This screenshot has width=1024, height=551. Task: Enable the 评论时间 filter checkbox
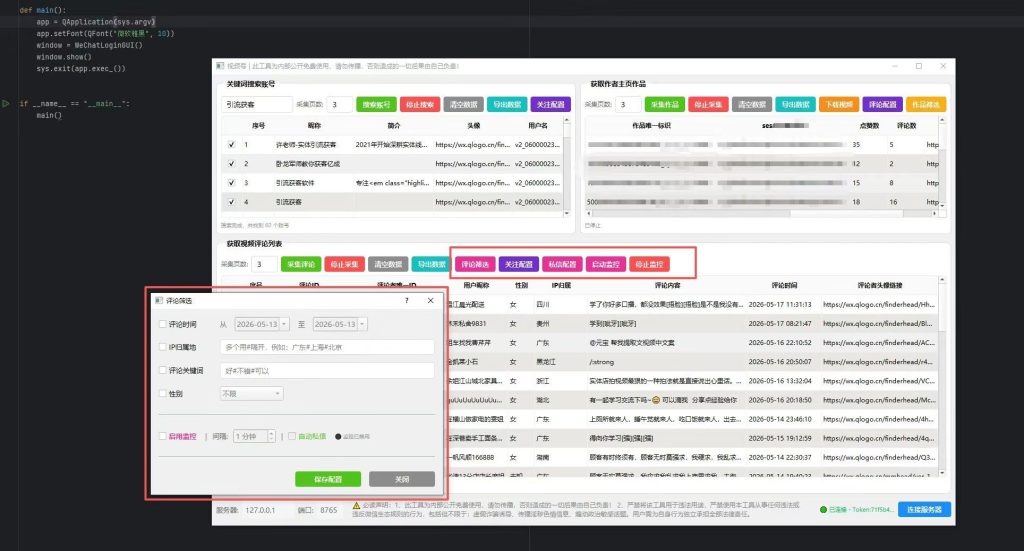pos(163,324)
